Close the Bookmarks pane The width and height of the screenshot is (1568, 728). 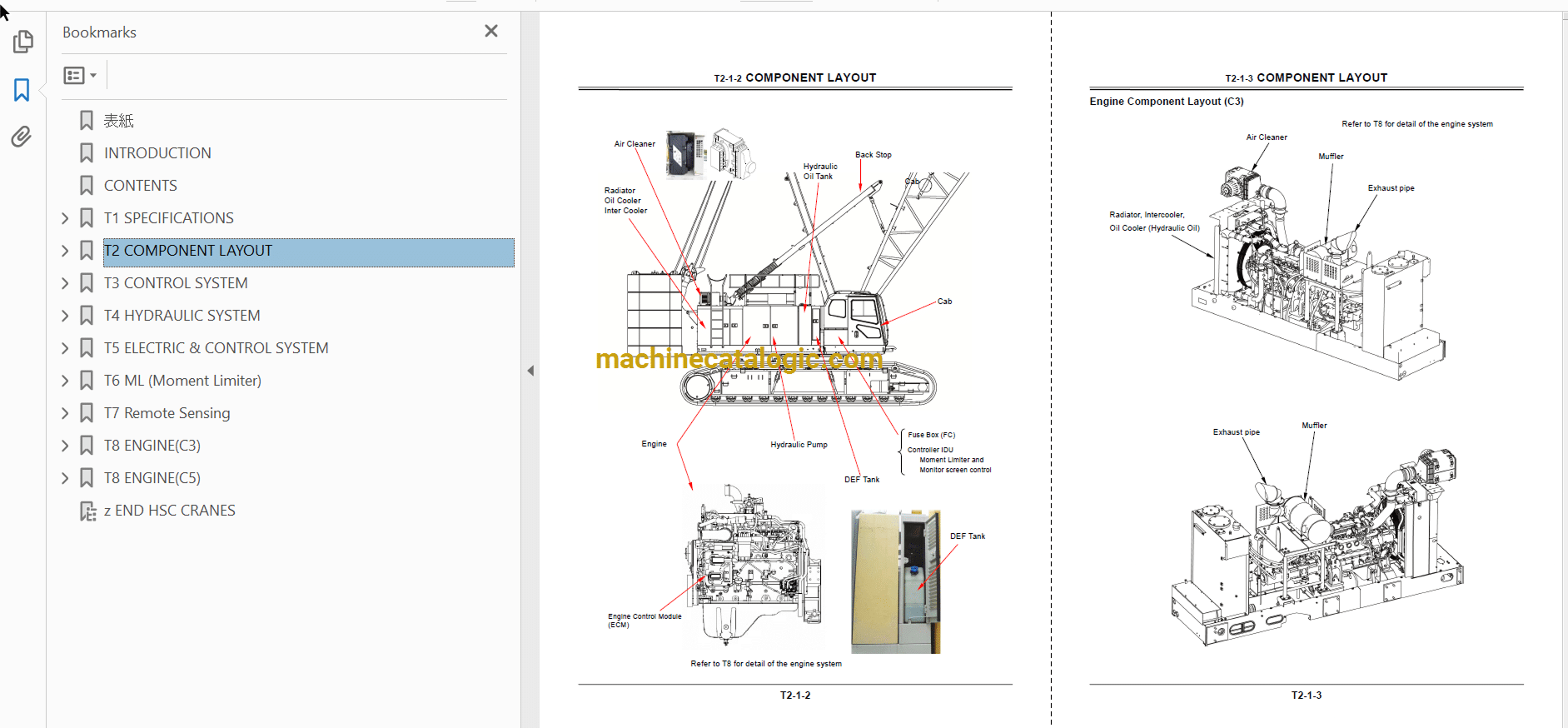tap(491, 32)
